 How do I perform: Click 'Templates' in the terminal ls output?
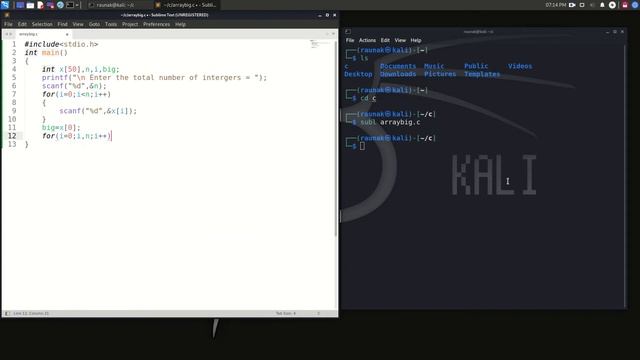tap(482, 74)
